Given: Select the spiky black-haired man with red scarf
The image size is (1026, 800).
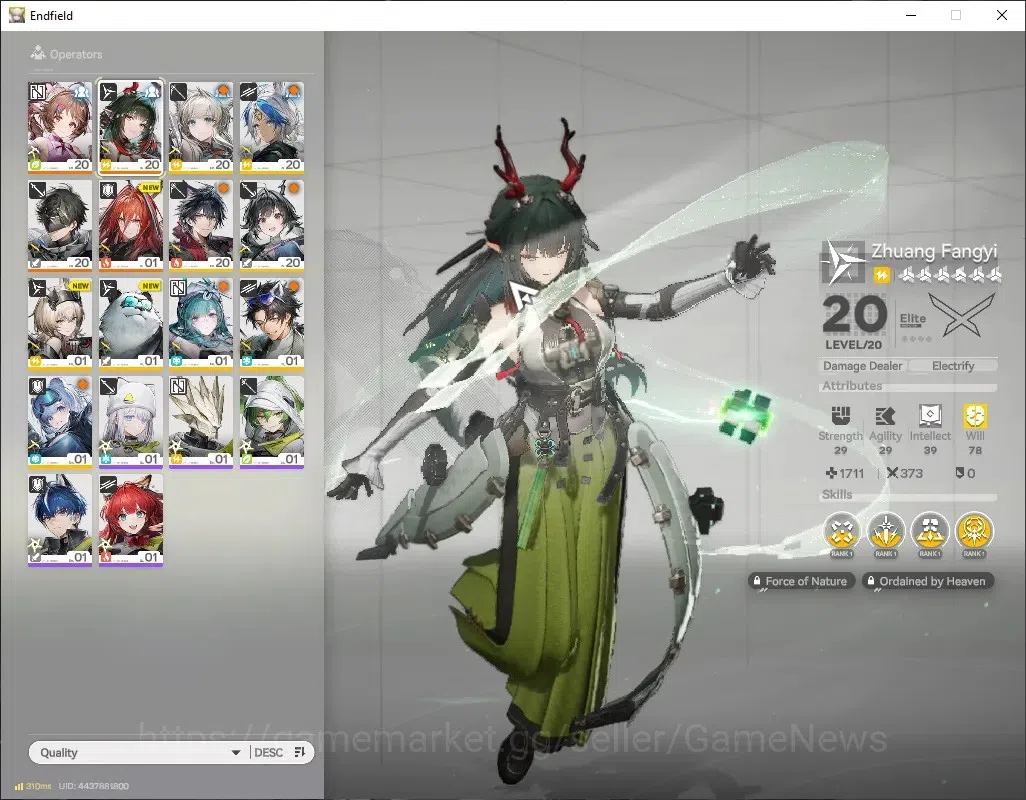Looking at the screenshot, I should pos(201,225).
